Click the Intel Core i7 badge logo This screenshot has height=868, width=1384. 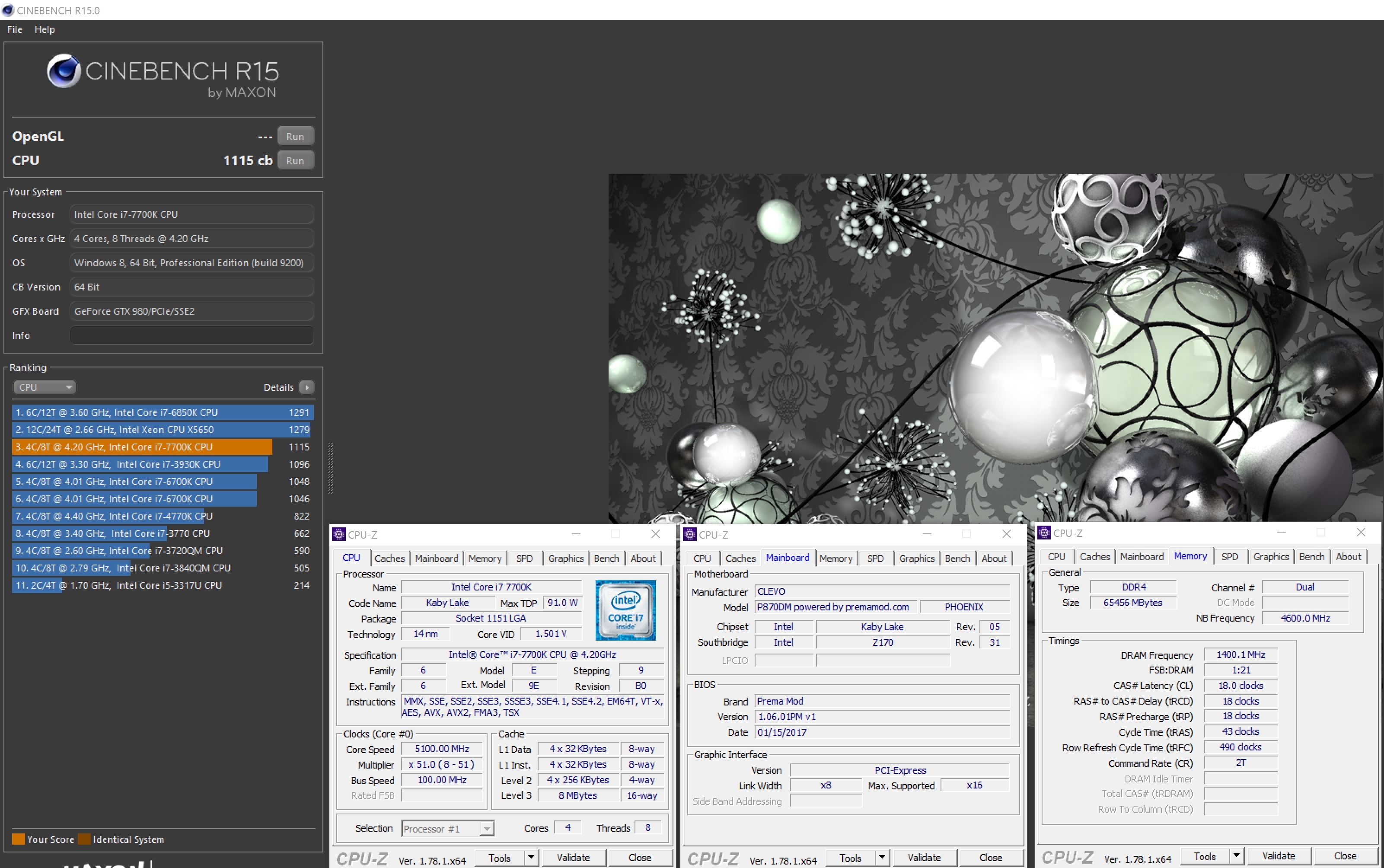(x=625, y=610)
